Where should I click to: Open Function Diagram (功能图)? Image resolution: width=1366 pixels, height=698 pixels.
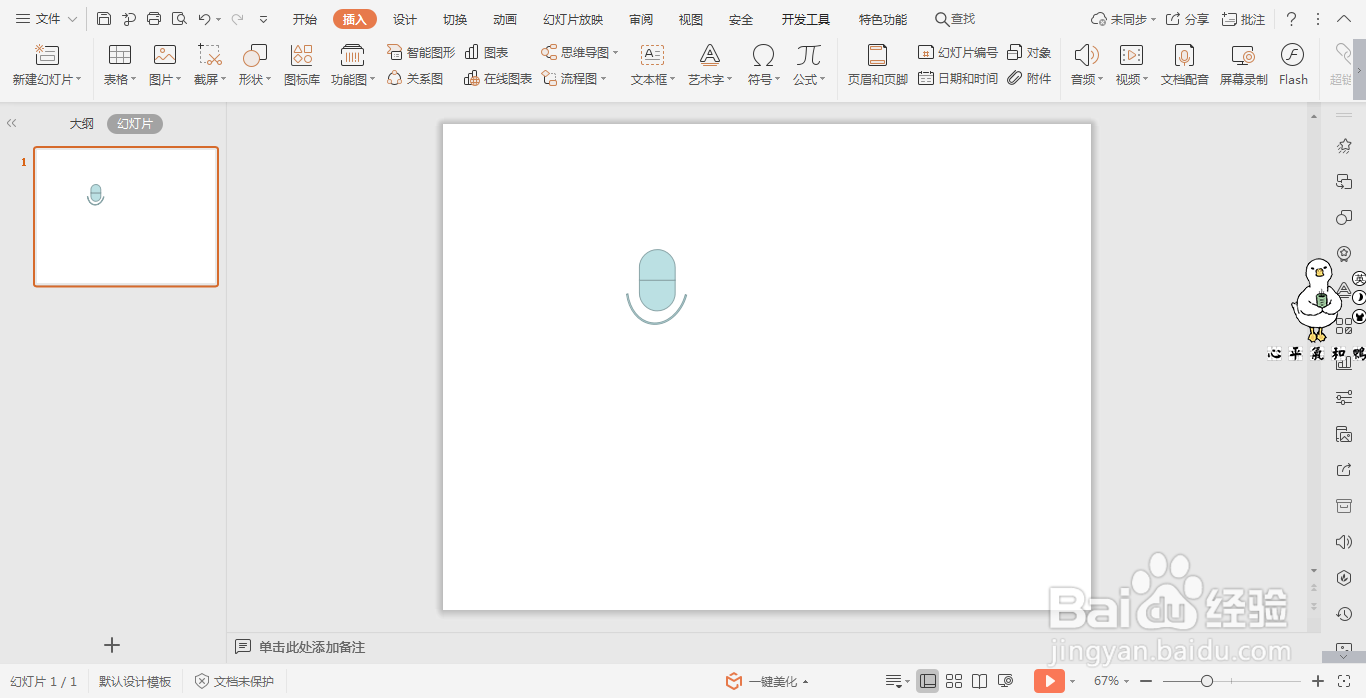pos(353,65)
